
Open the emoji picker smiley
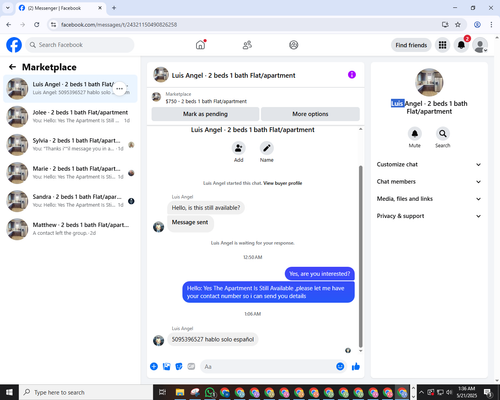click(x=340, y=367)
